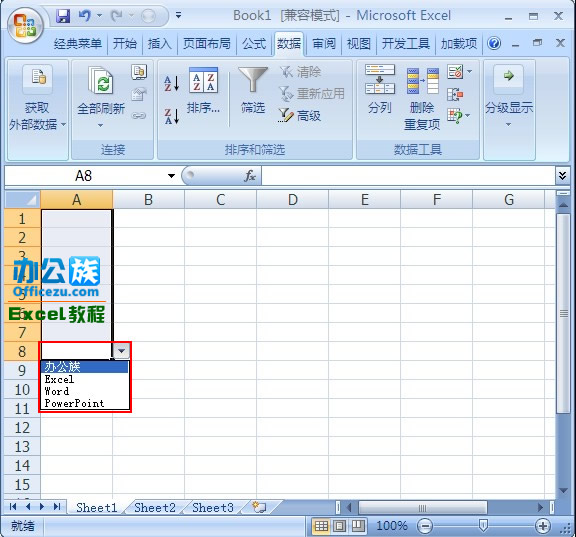Click 重新应用 filter

(312, 94)
